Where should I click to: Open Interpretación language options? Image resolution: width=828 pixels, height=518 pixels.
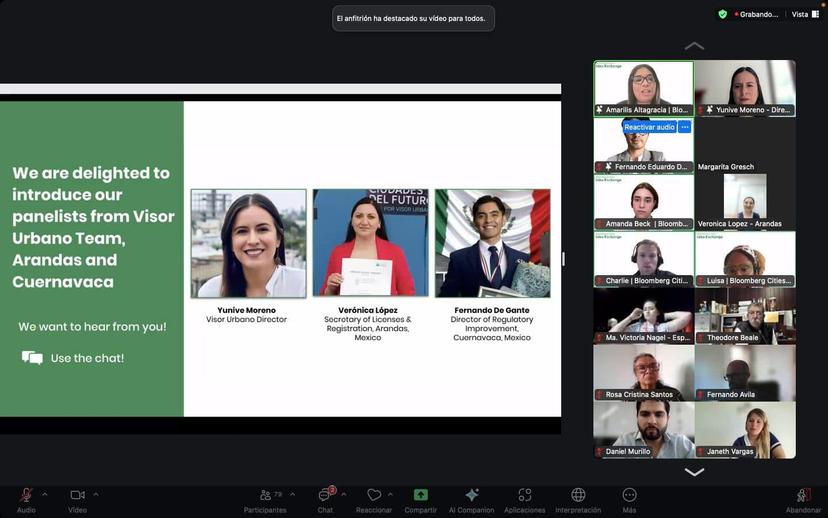coord(578,496)
